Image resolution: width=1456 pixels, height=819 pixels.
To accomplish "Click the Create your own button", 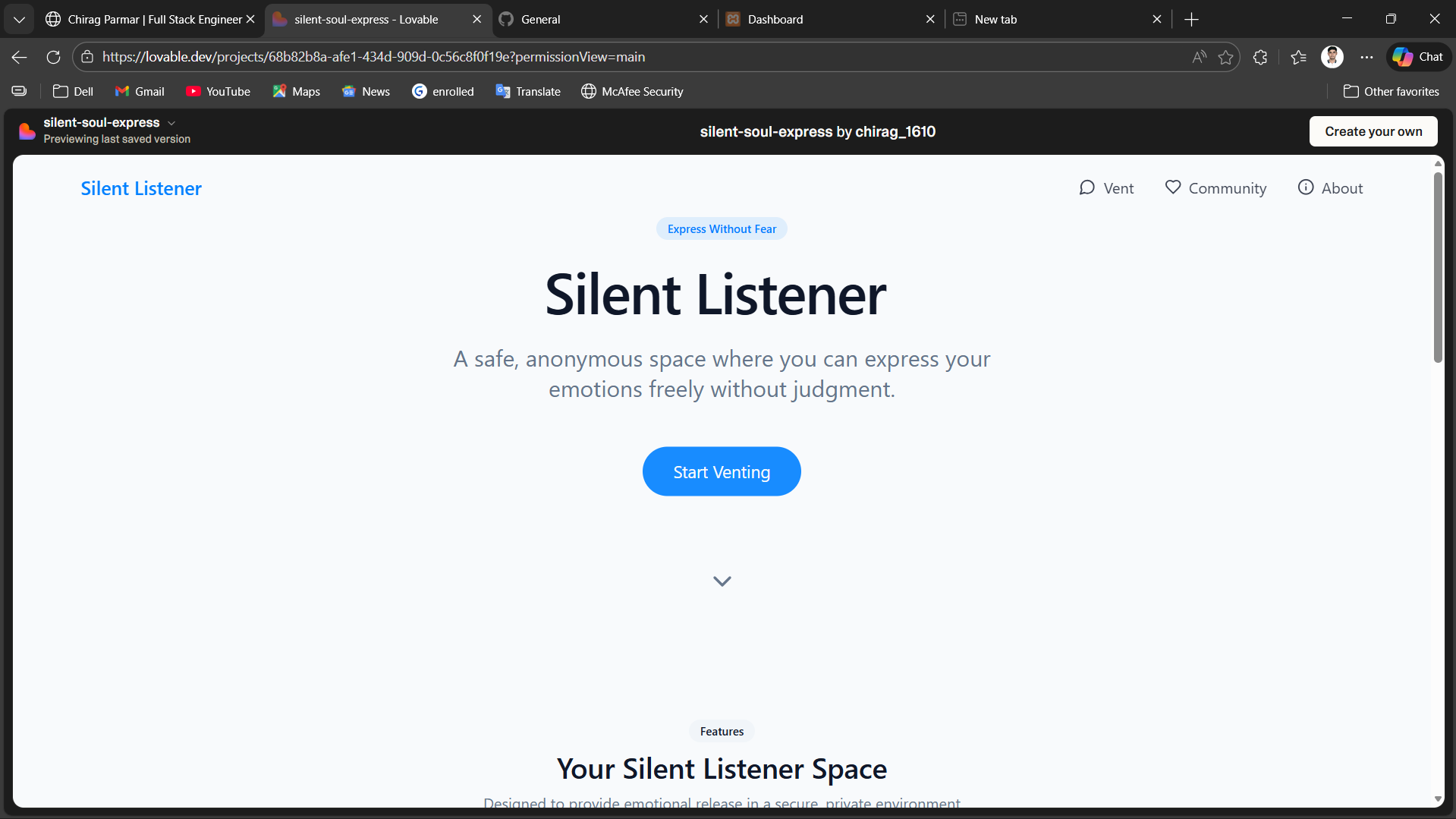I will tap(1373, 131).
